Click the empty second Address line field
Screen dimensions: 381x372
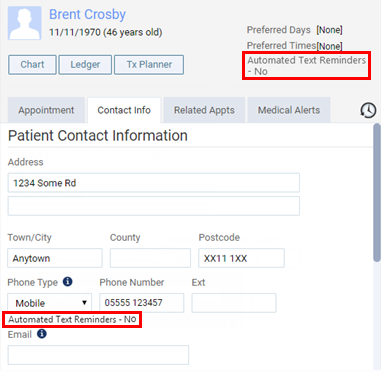pyautogui.click(x=154, y=206)
